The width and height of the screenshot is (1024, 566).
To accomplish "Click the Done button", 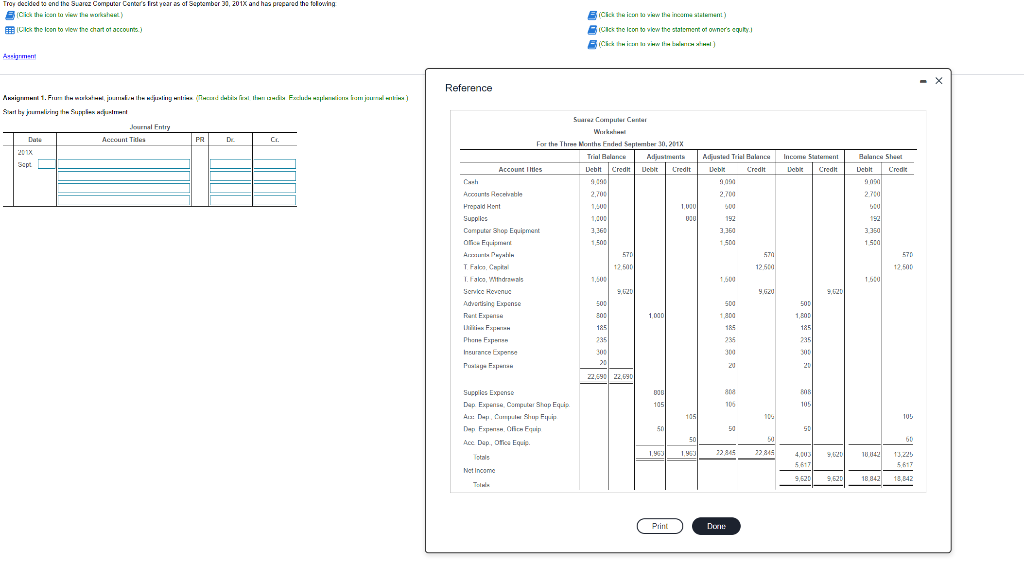I will pyautogui.click(x=716, y=526).
